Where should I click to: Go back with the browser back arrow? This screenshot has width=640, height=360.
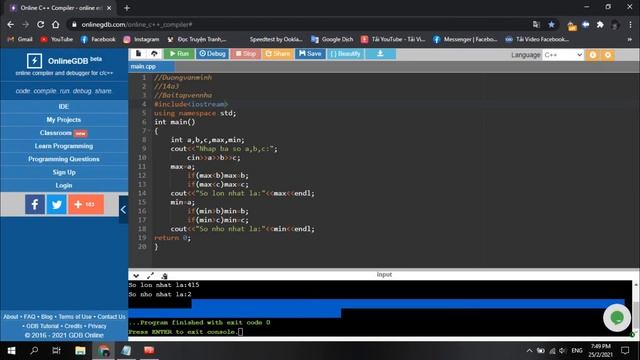tap(11, 24)
